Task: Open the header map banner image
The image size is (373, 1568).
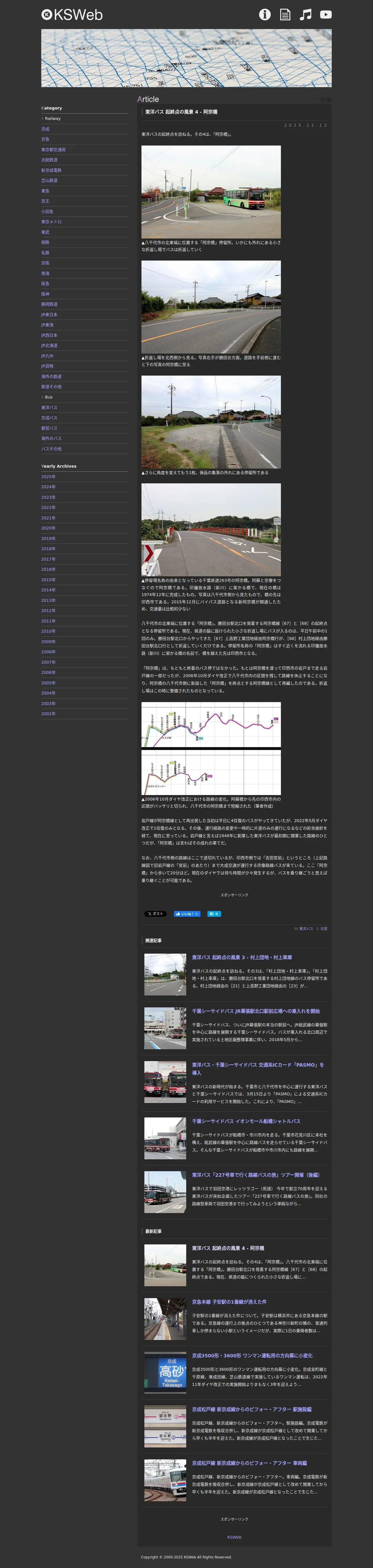Action: point(186,58)
